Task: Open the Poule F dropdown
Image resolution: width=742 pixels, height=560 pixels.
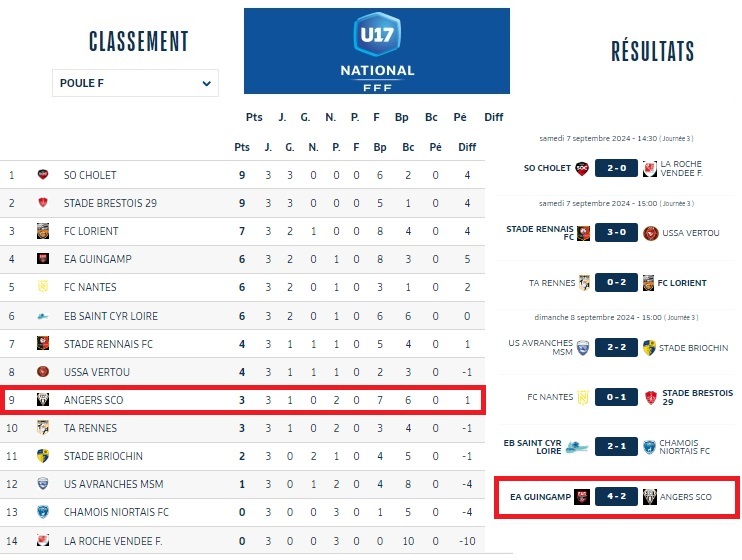Action: pos(135,83)
